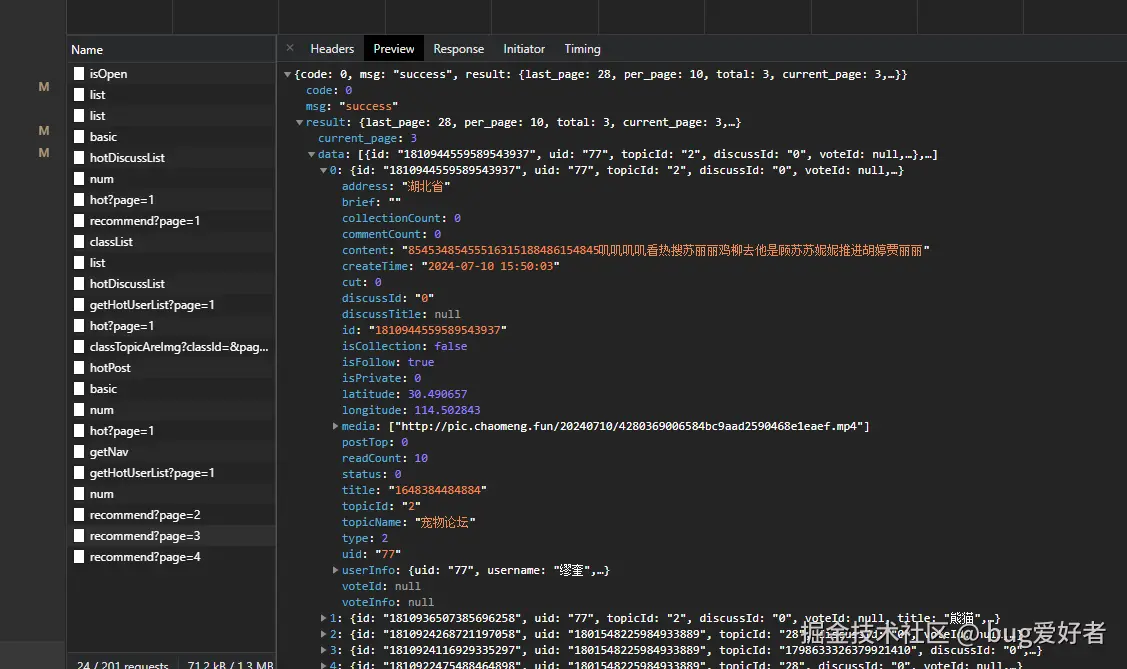Viewport: 1127px width, 669px height.
Task: Switch to the Headers tab
Action: (332, 49)
